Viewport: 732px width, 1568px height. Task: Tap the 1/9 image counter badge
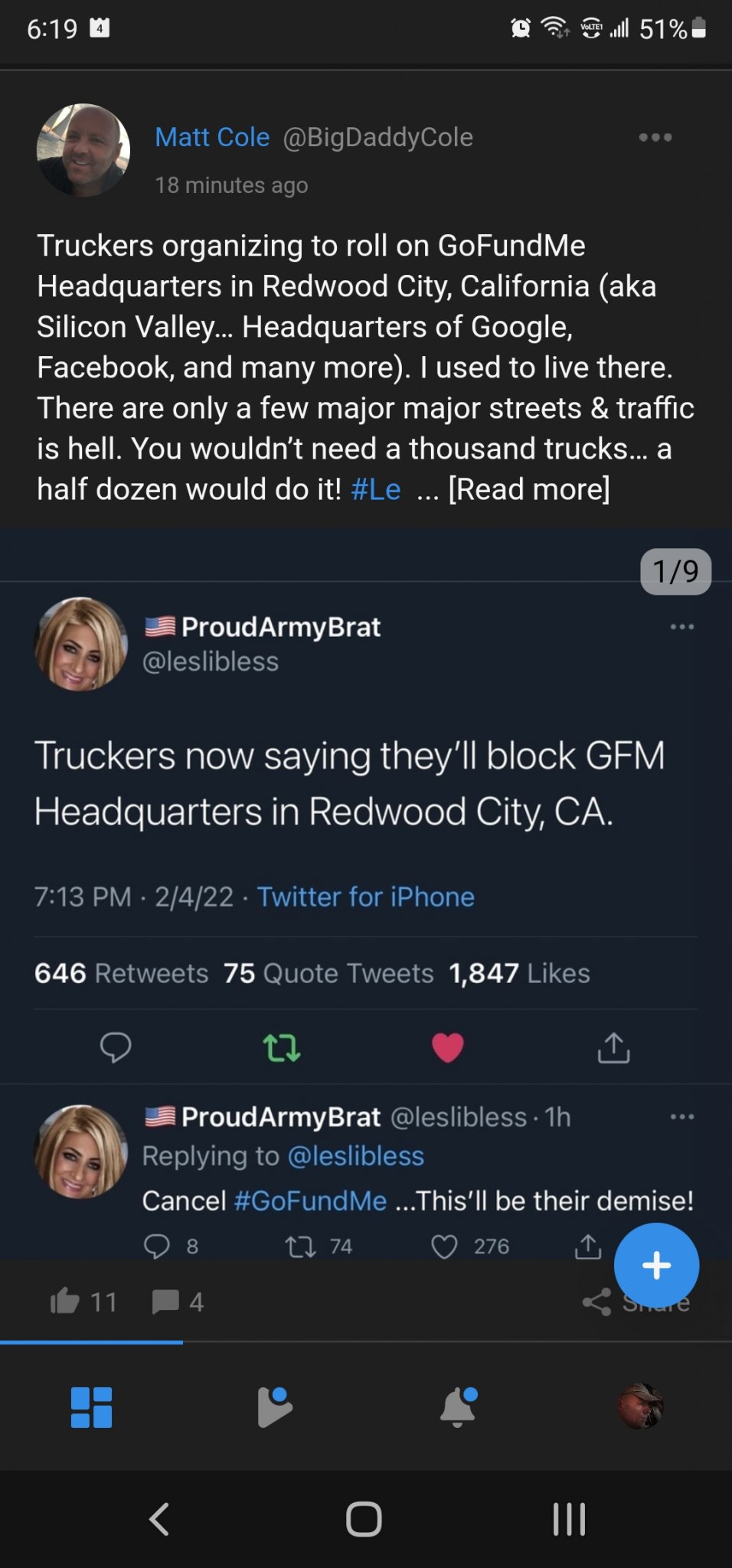point(675,571)
